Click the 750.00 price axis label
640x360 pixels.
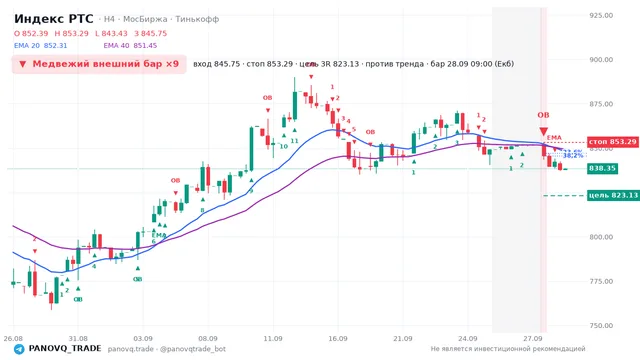coord(601,326)
